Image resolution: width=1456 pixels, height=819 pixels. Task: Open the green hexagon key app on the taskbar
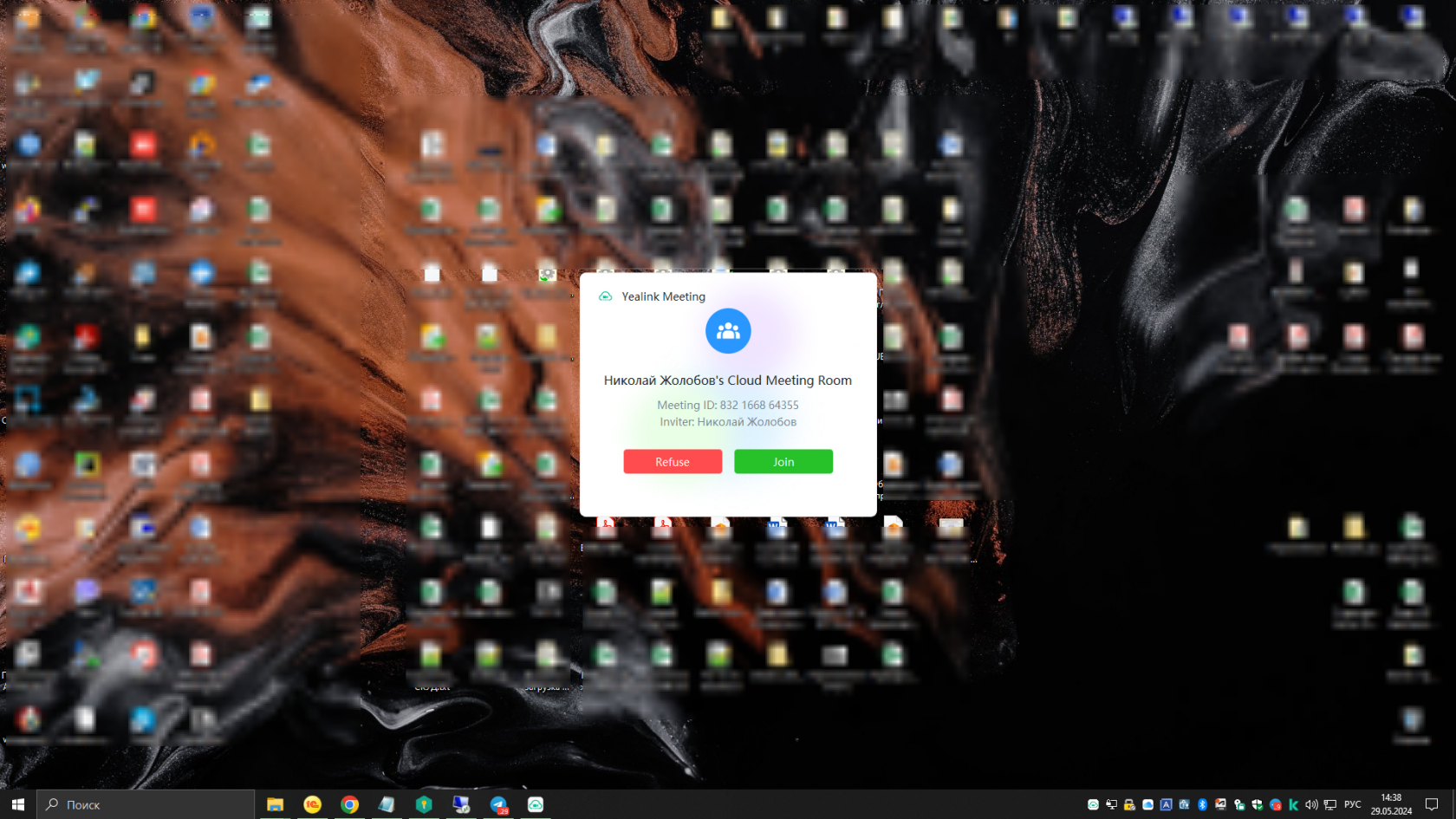[424, 804]
